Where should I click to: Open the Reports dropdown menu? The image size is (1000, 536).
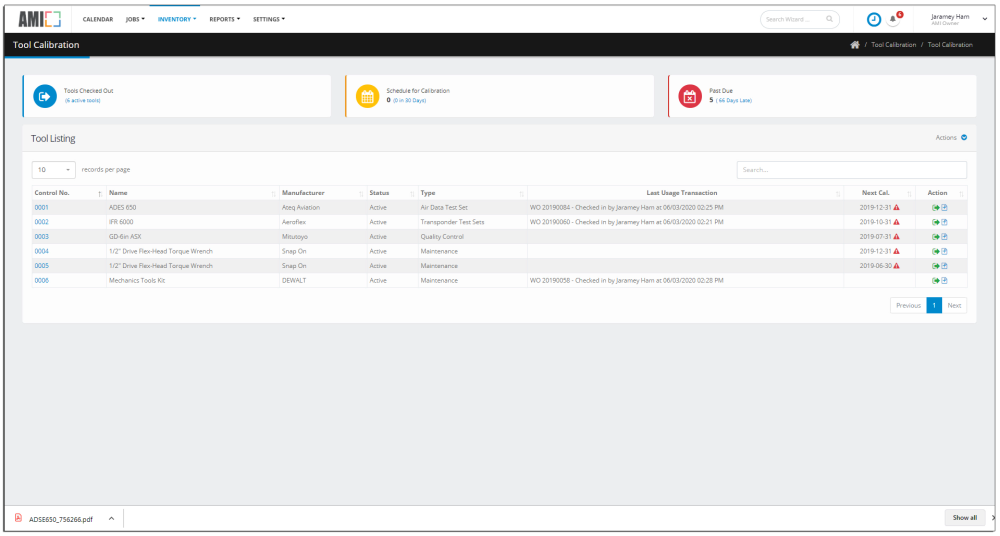[x=224, y=19]
